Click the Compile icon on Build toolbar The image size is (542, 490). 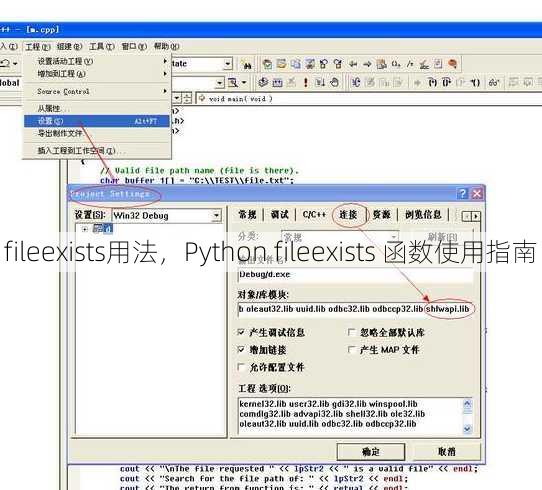(x=263, y=82)
